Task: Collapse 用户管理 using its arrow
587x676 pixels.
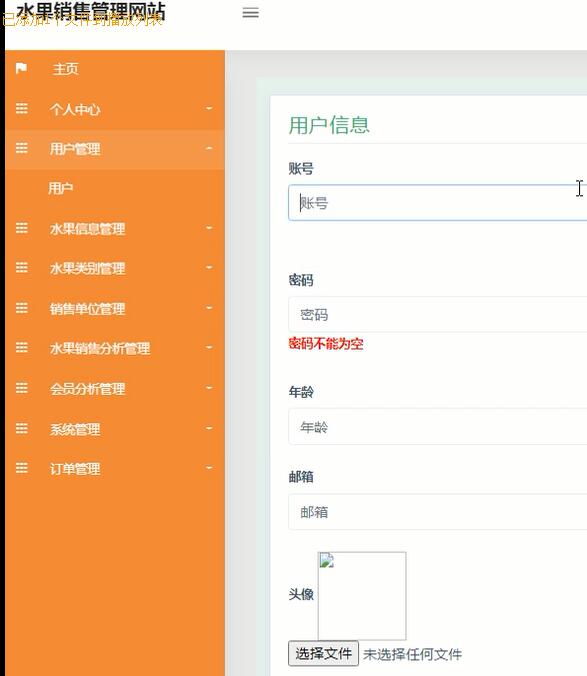Action: pyautogui.click(x=209, y=148)
